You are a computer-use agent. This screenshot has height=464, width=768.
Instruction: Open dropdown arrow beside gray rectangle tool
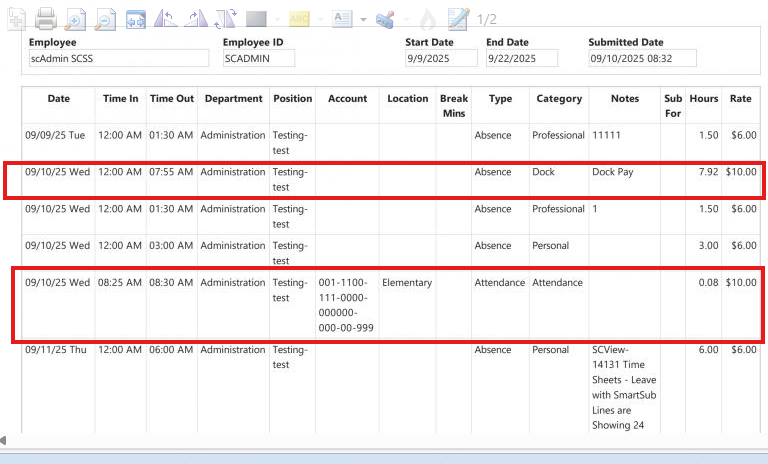(x=277, y=20)
